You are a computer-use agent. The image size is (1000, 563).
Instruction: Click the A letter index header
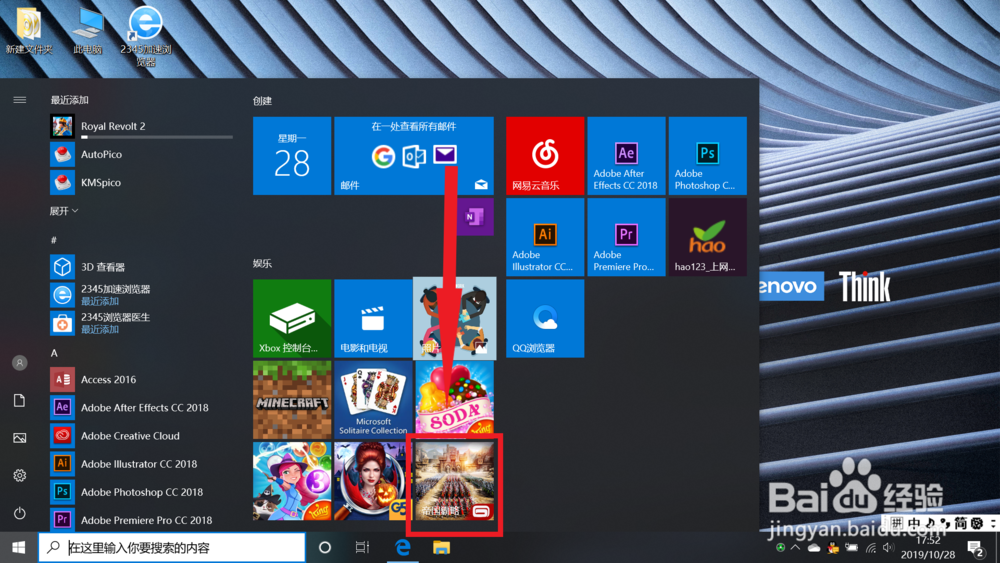coord(54,353)
